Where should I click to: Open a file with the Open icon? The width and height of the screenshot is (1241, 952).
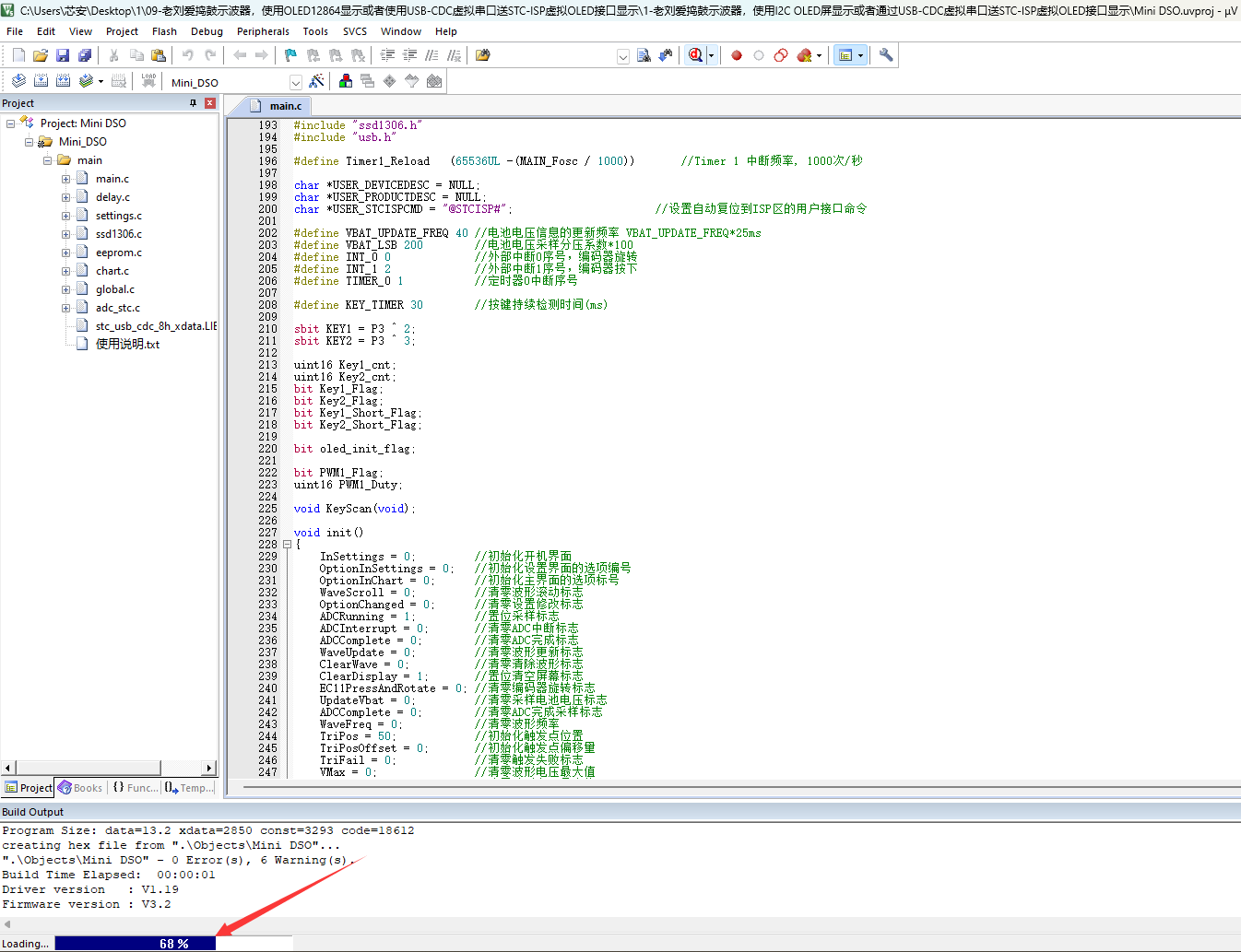tap(41, 55)
